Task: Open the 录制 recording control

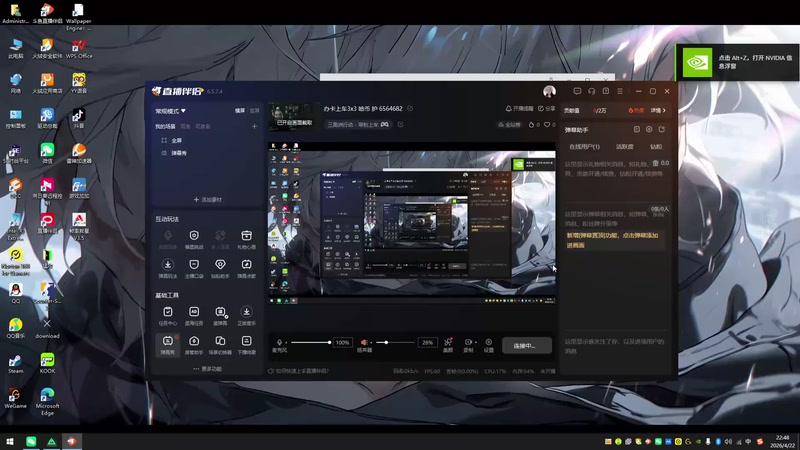Action: (468, 345)
